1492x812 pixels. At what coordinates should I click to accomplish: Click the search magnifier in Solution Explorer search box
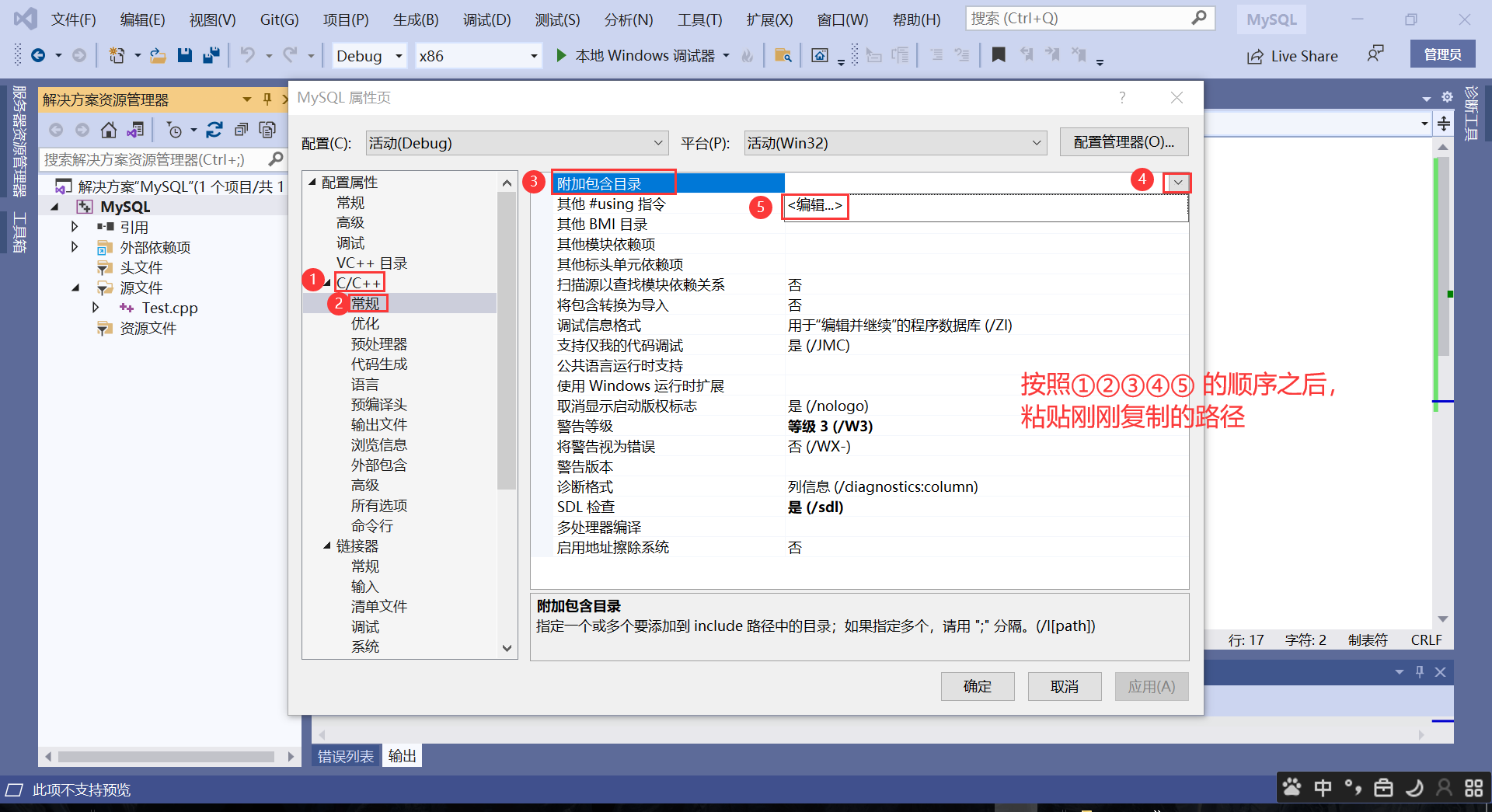[275, 159]
